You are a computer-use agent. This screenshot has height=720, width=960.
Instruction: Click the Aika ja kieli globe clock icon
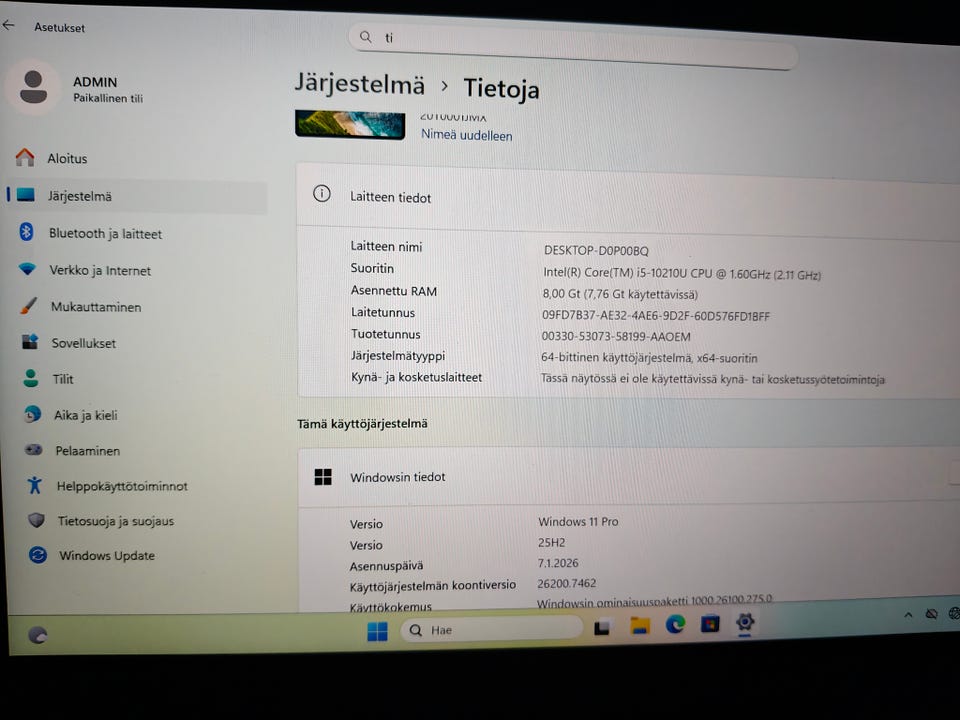[x=32, y=414]
